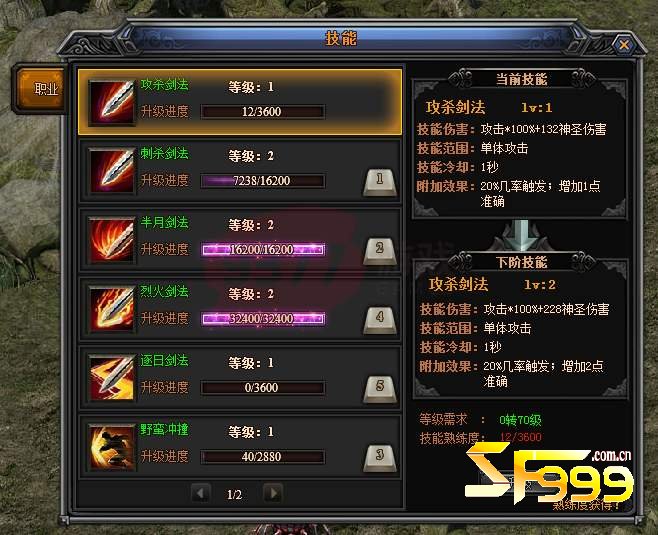
Task: Click hotkey 3 button for 野蛮冲撞
Action: click(380, 459)
